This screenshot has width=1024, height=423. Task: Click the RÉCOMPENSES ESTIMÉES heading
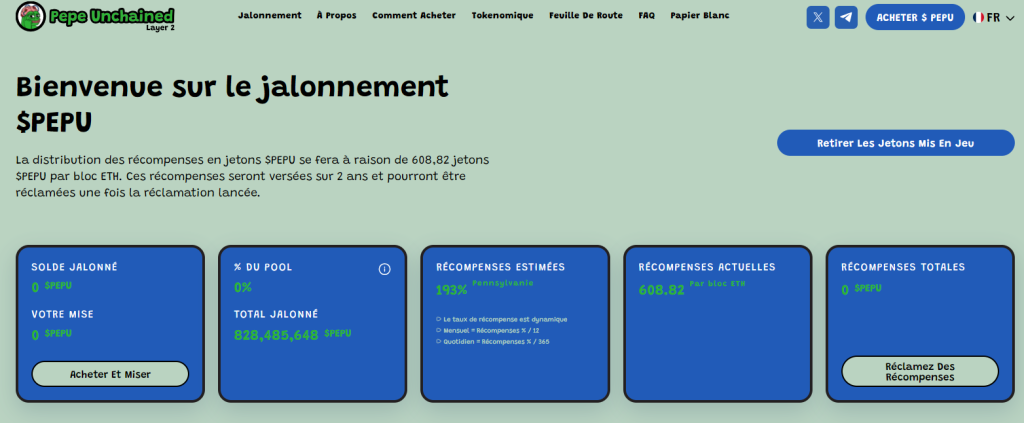[500, 267]
